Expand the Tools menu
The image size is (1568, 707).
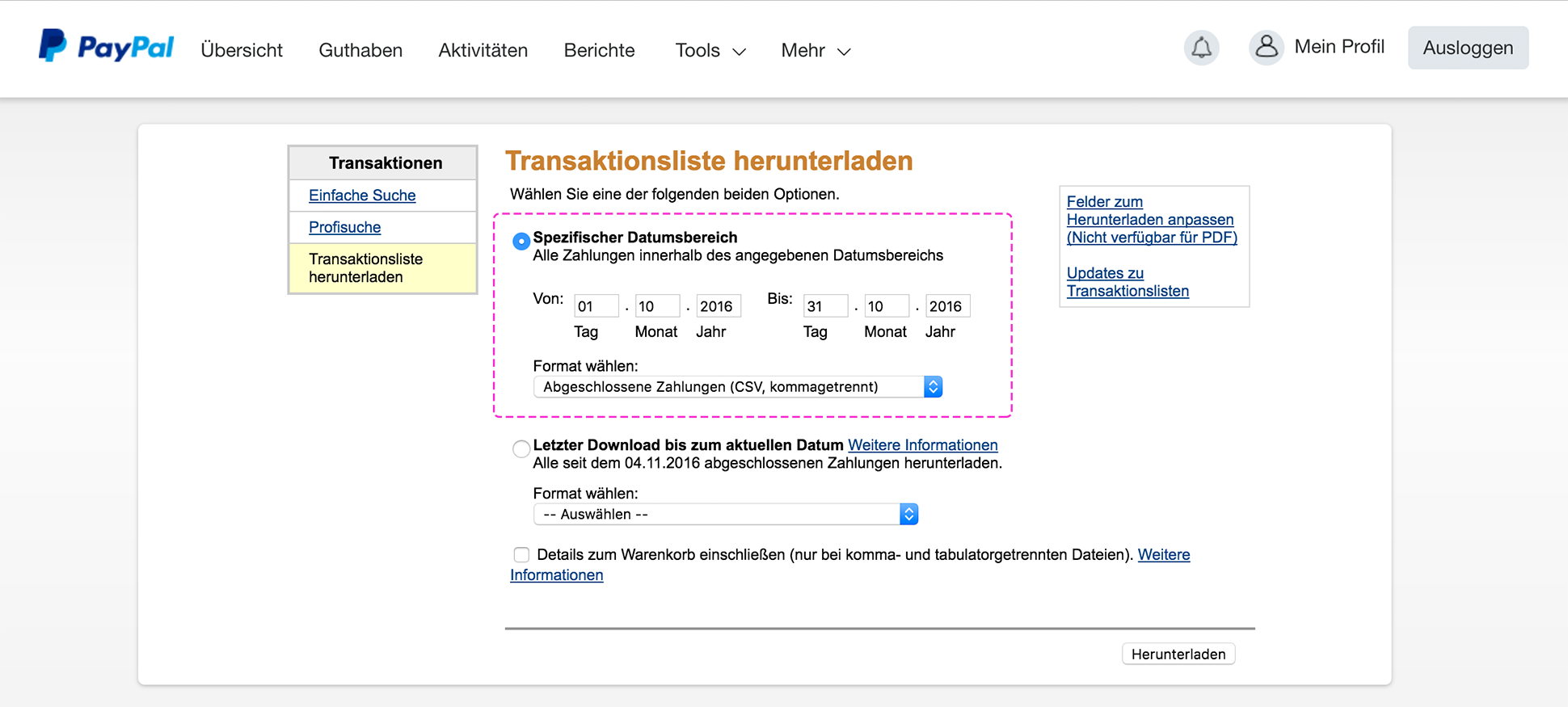click(x=710, y=50)
